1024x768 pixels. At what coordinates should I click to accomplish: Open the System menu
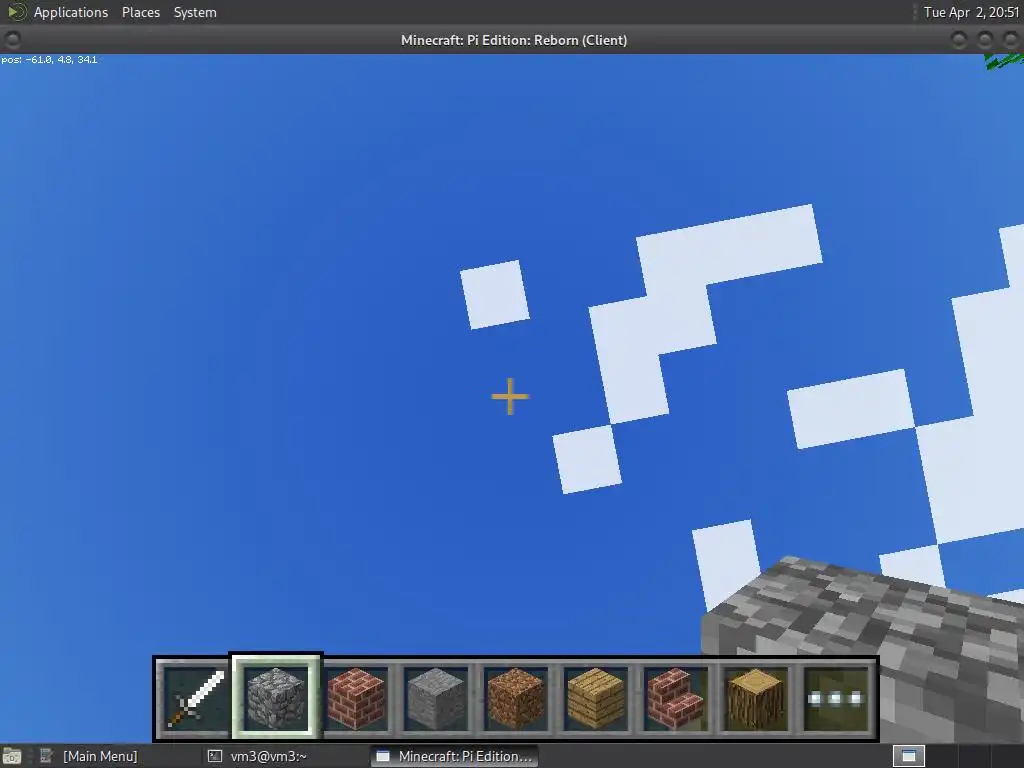(195, 12)
